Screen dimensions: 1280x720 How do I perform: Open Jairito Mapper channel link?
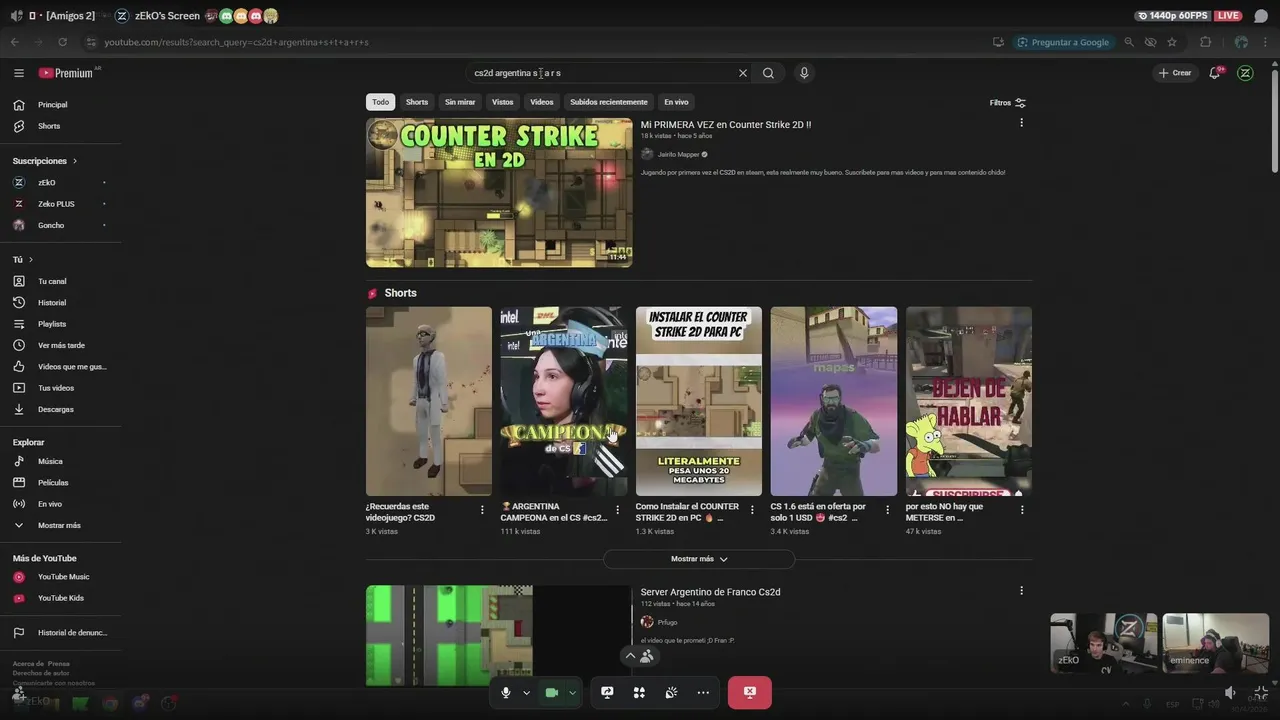pos(679,155)
